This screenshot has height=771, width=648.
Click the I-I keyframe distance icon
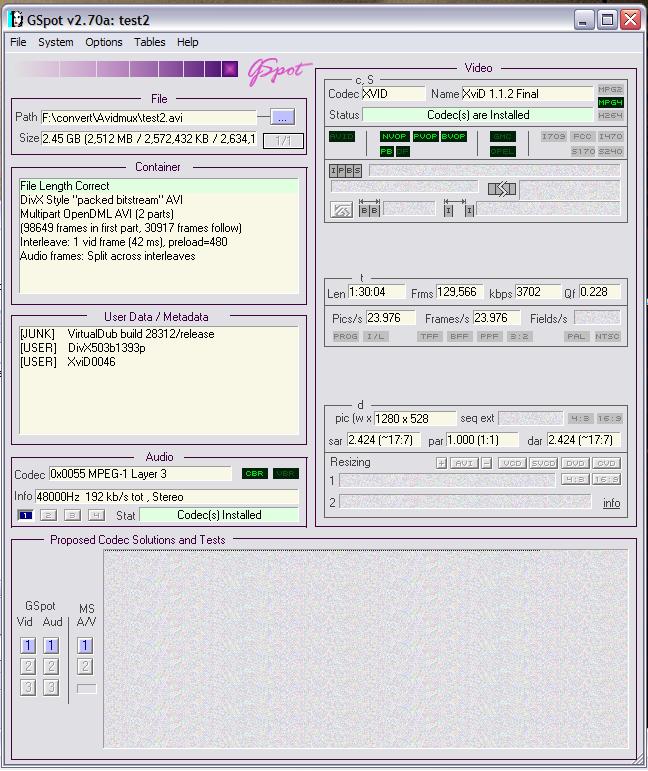[459, 208]
